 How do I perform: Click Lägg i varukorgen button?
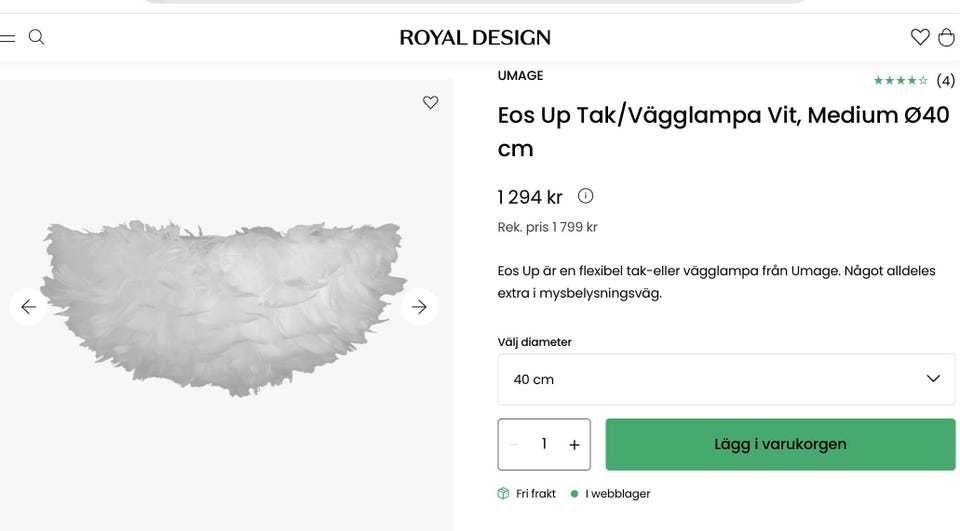(780, 444)
